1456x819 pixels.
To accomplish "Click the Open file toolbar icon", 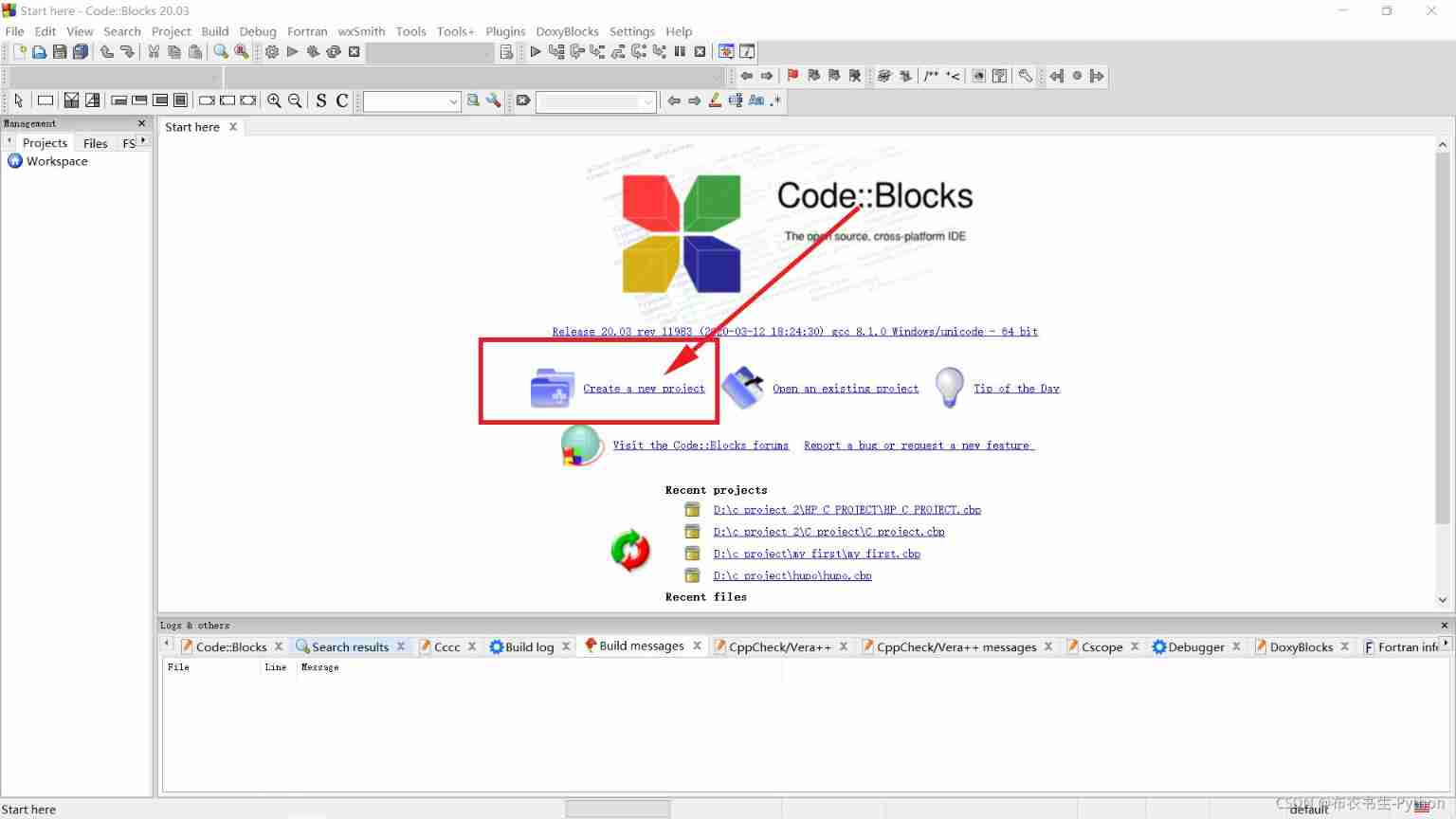I will (x=39, y=52).
